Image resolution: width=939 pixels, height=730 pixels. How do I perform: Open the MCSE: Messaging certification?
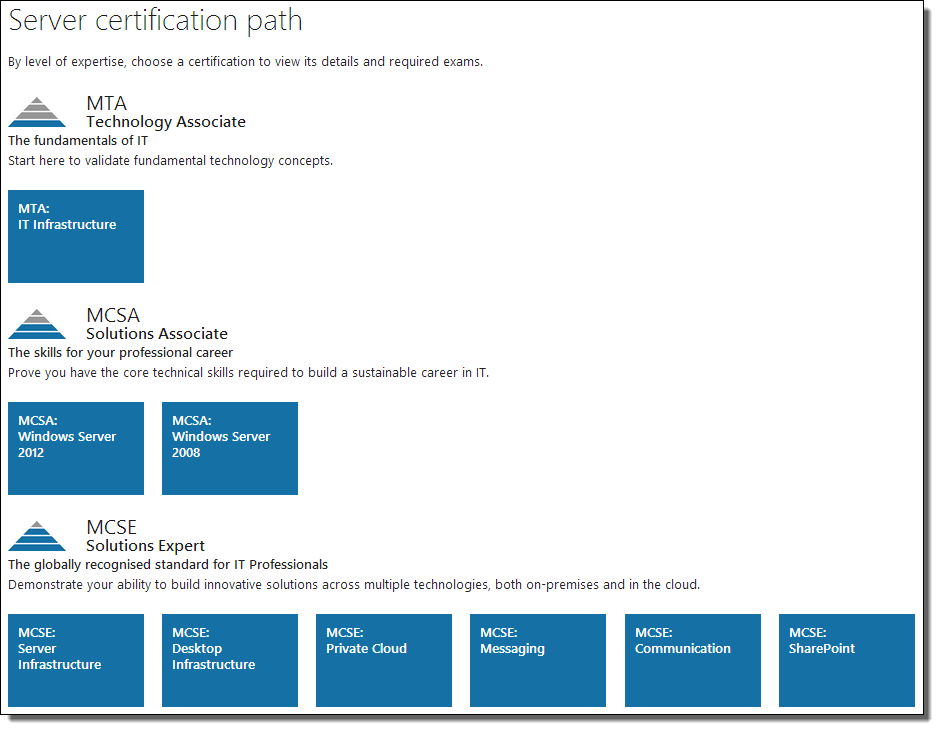(x=537, y=660)
